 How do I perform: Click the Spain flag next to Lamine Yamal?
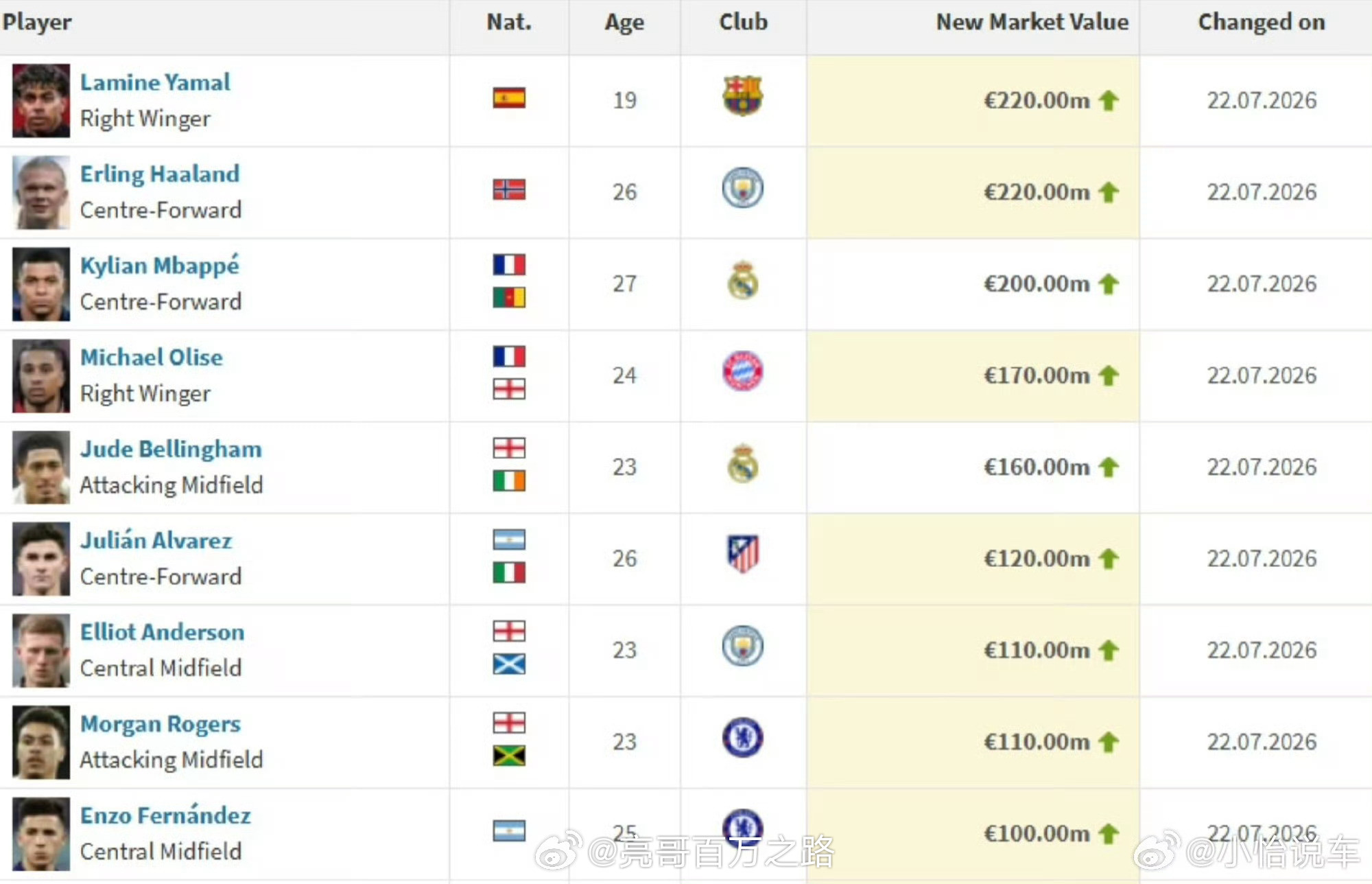509,98
